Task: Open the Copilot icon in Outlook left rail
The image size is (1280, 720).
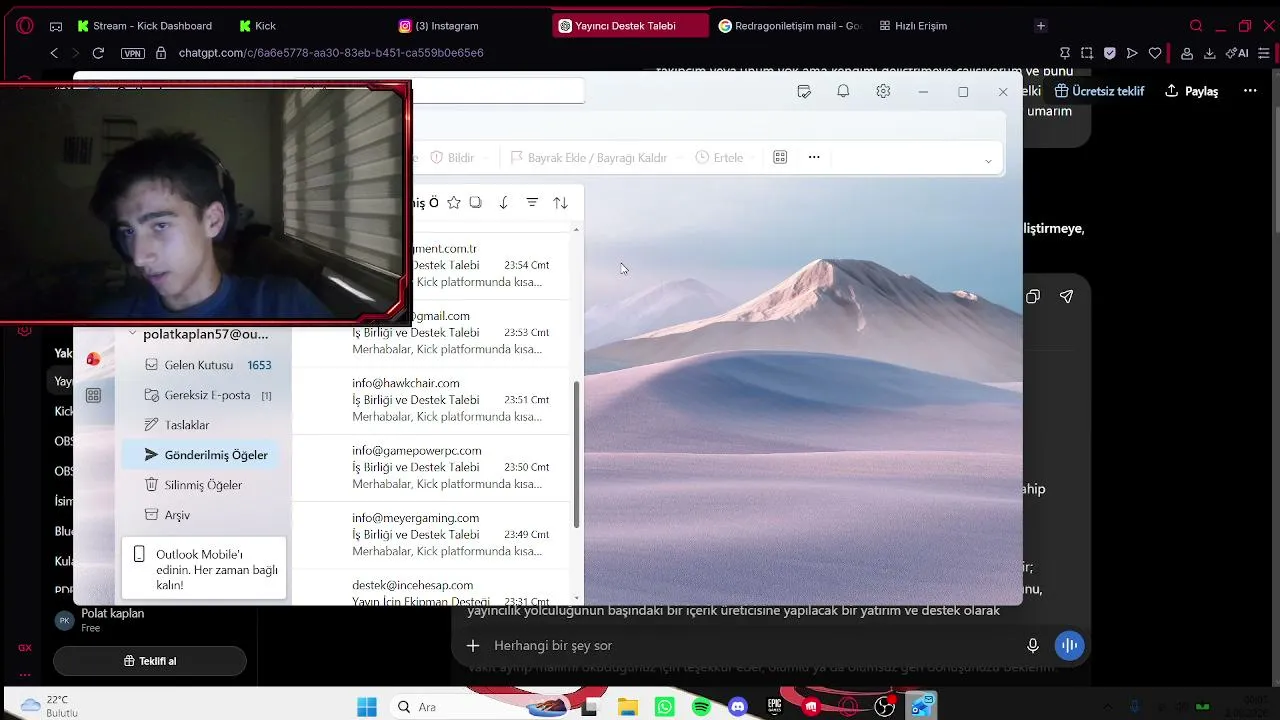Action: pyautogui.click(x=93, y=359)
